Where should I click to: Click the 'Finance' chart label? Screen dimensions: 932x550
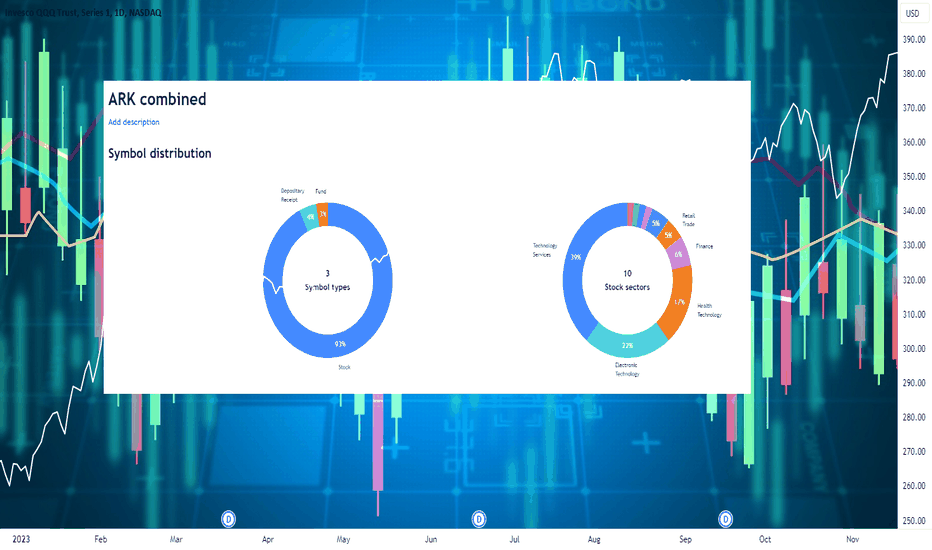click(x=704, y=246)
